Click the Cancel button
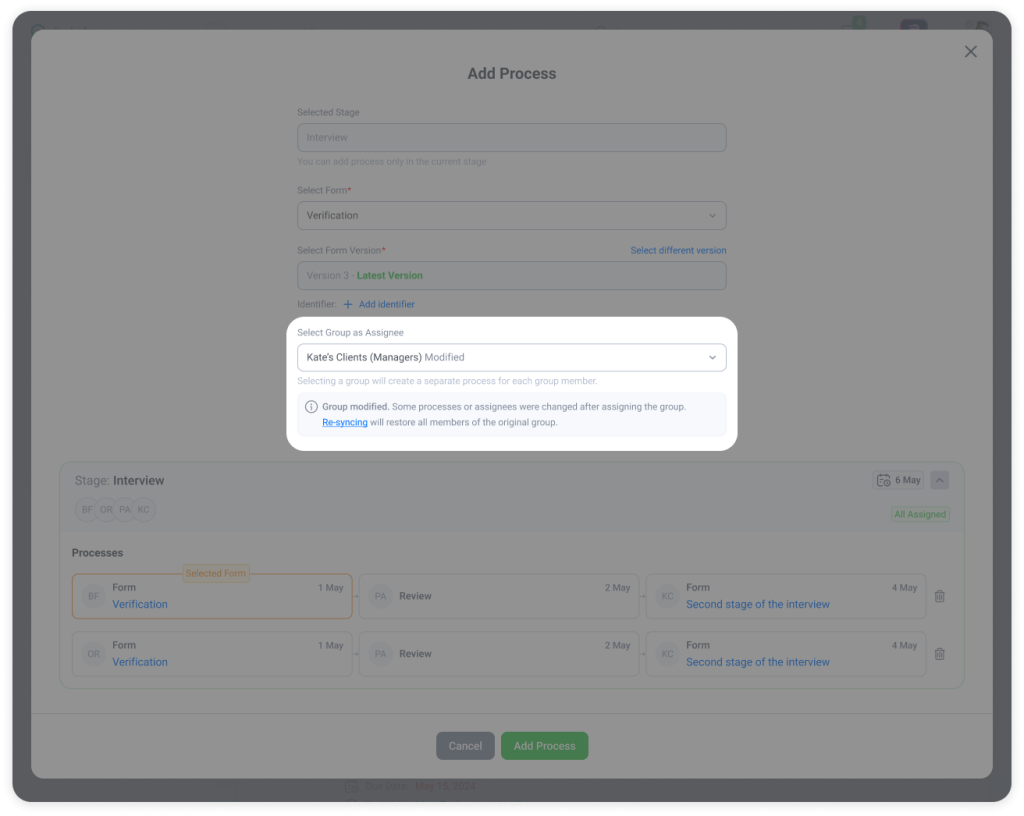Image resolution: width=1024 pixels, height=816 pixels. [465, 745]
